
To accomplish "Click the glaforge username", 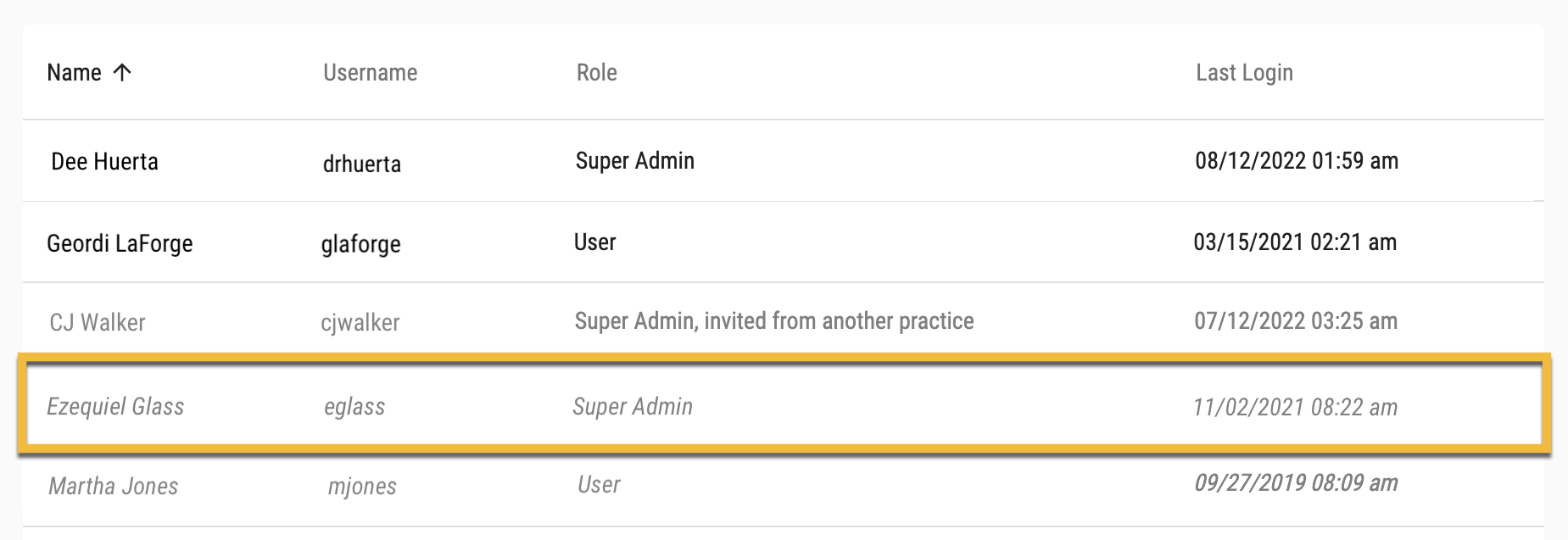I will (360, 245).
